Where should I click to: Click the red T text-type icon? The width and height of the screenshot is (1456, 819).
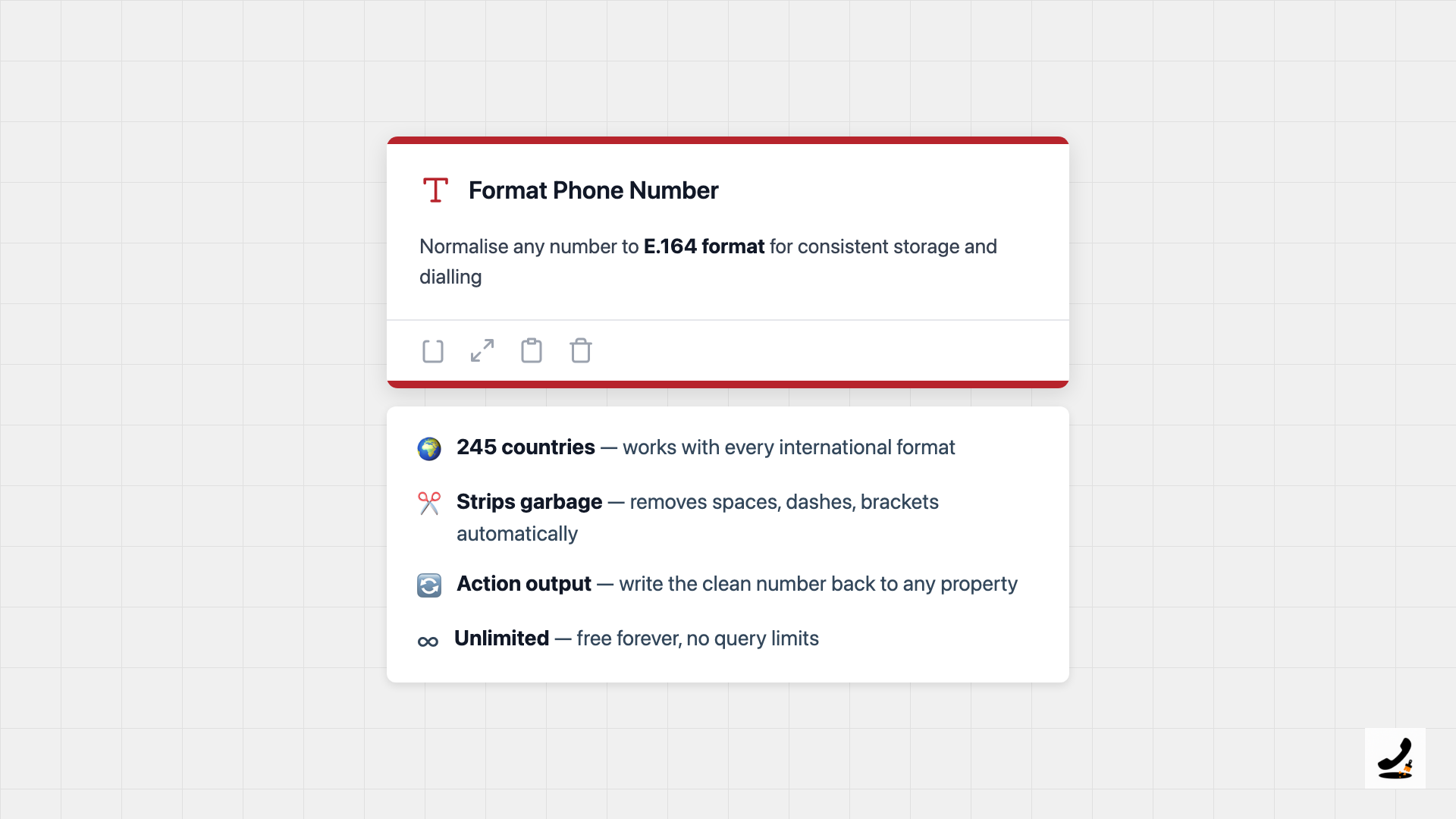tap(435, 190)
